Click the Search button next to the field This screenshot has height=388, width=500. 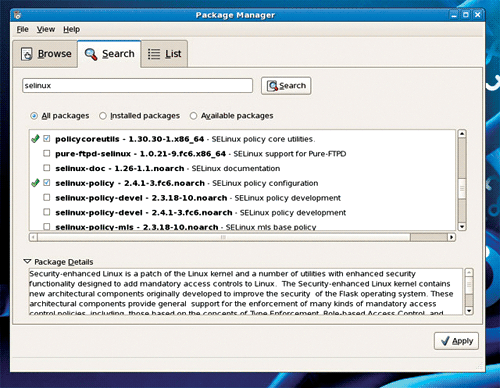286,86
